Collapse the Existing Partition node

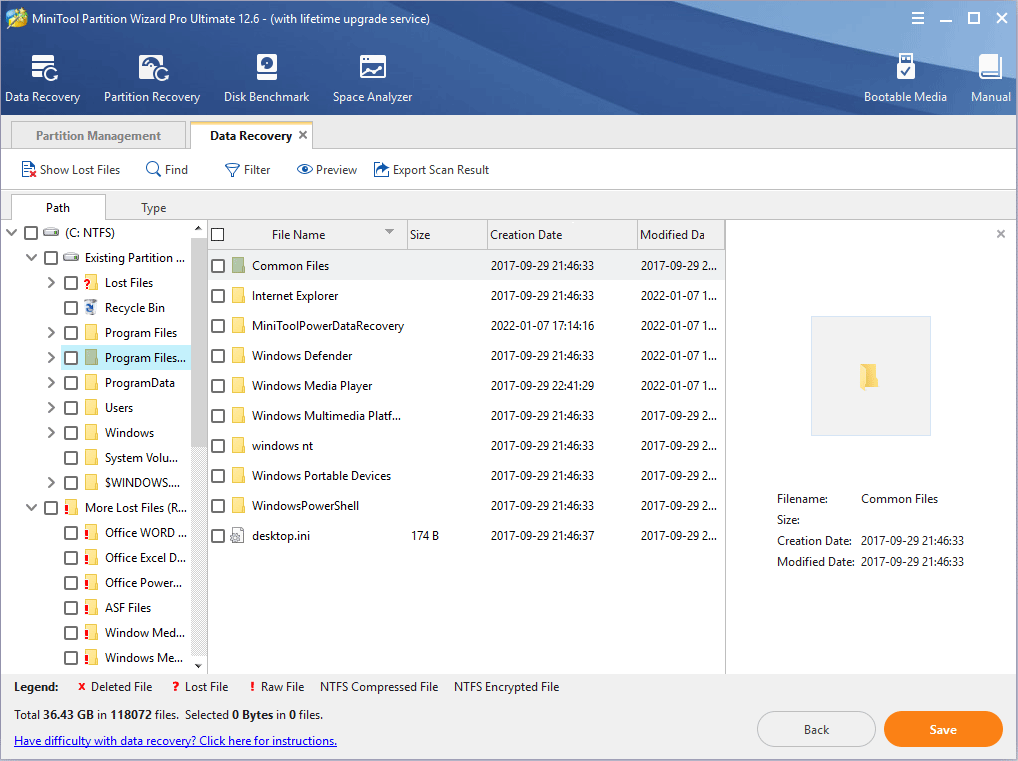31,258
